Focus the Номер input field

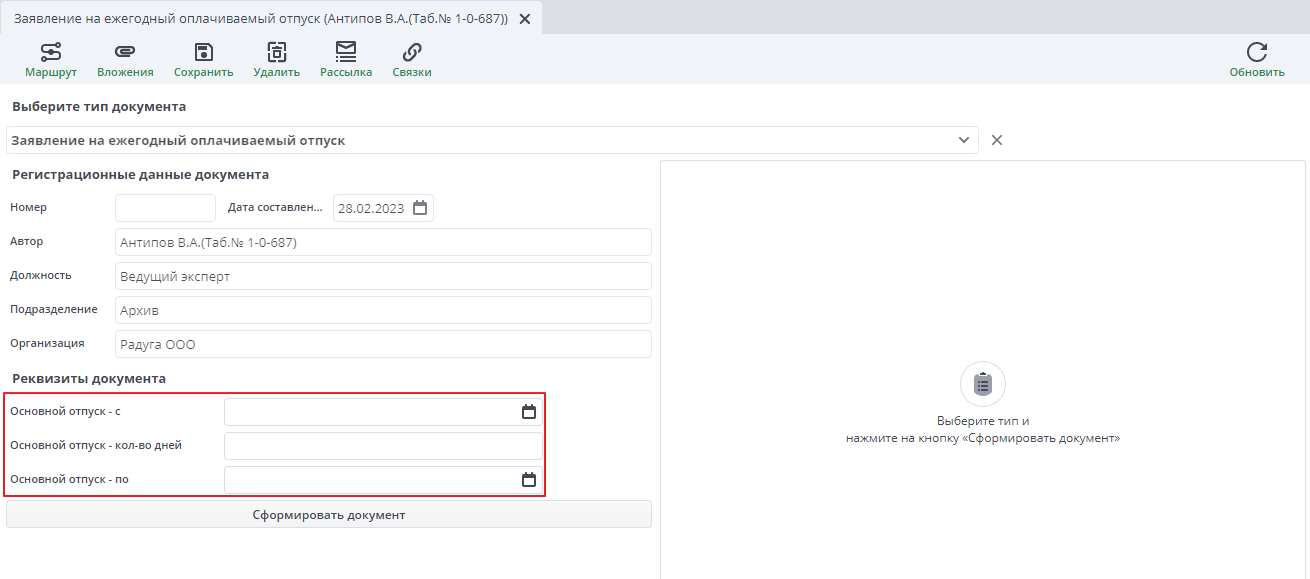click(x=165, y=208)
